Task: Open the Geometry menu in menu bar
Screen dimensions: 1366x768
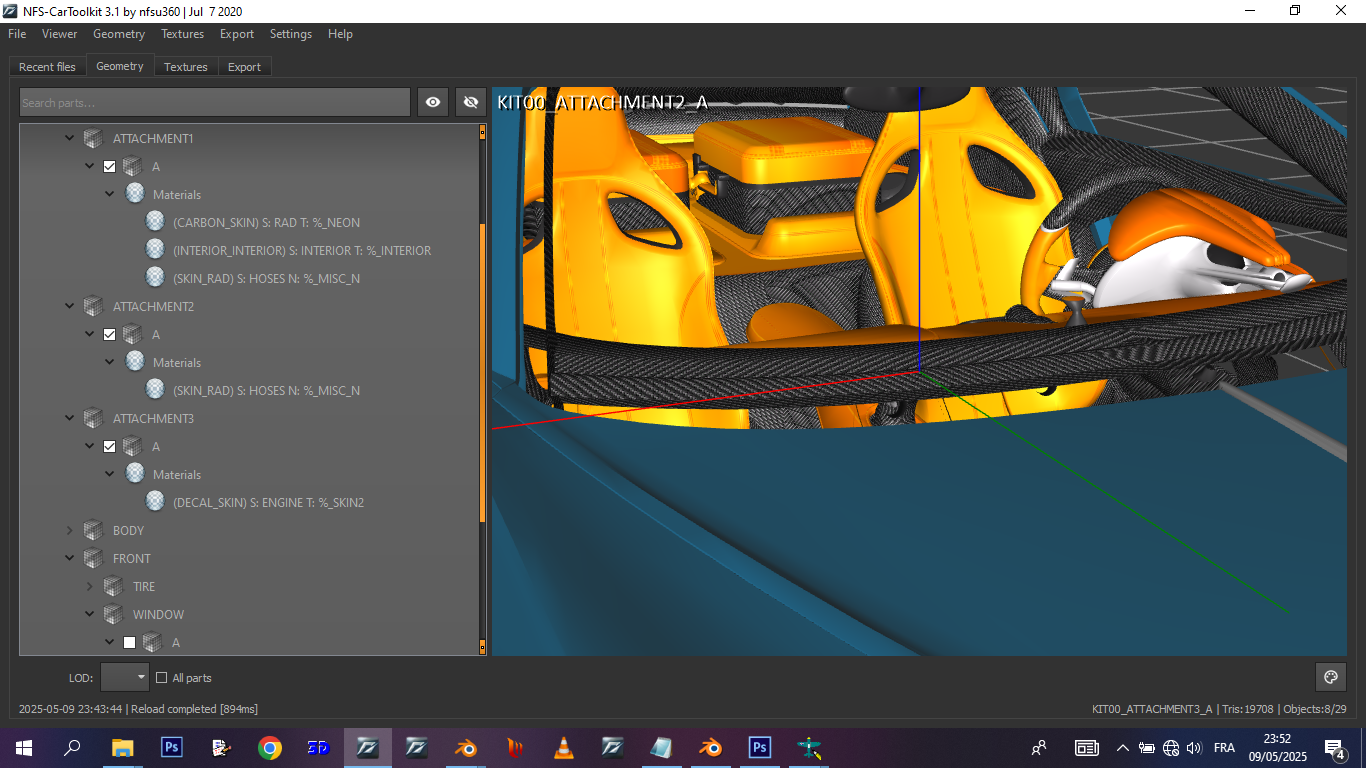Action: [x=119, y=34]
